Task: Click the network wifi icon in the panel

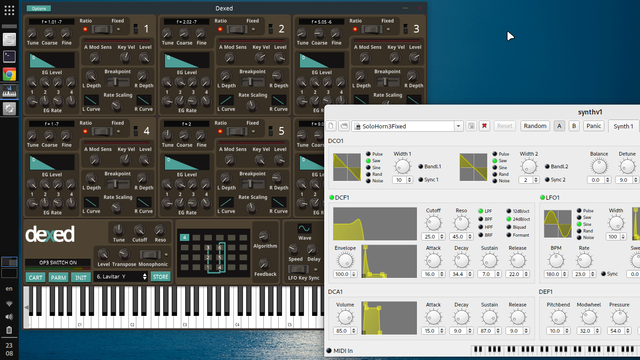Action: click(9, 303)
